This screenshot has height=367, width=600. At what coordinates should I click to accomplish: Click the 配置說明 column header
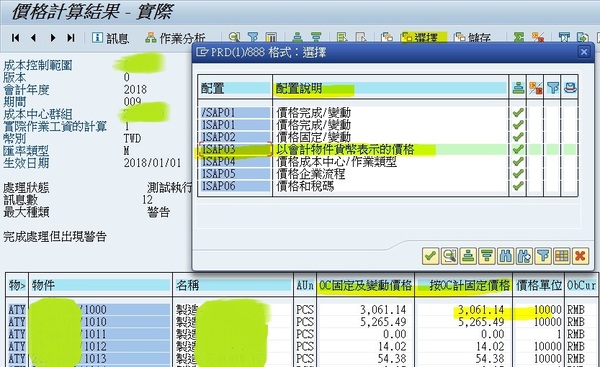pos(391,88)
